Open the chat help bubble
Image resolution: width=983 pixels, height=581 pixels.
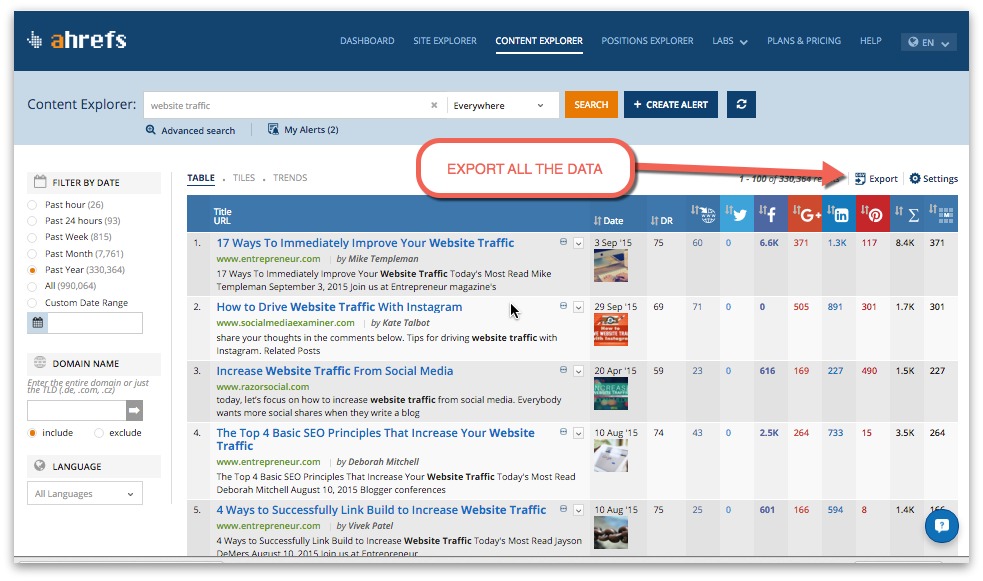point(942,526)
